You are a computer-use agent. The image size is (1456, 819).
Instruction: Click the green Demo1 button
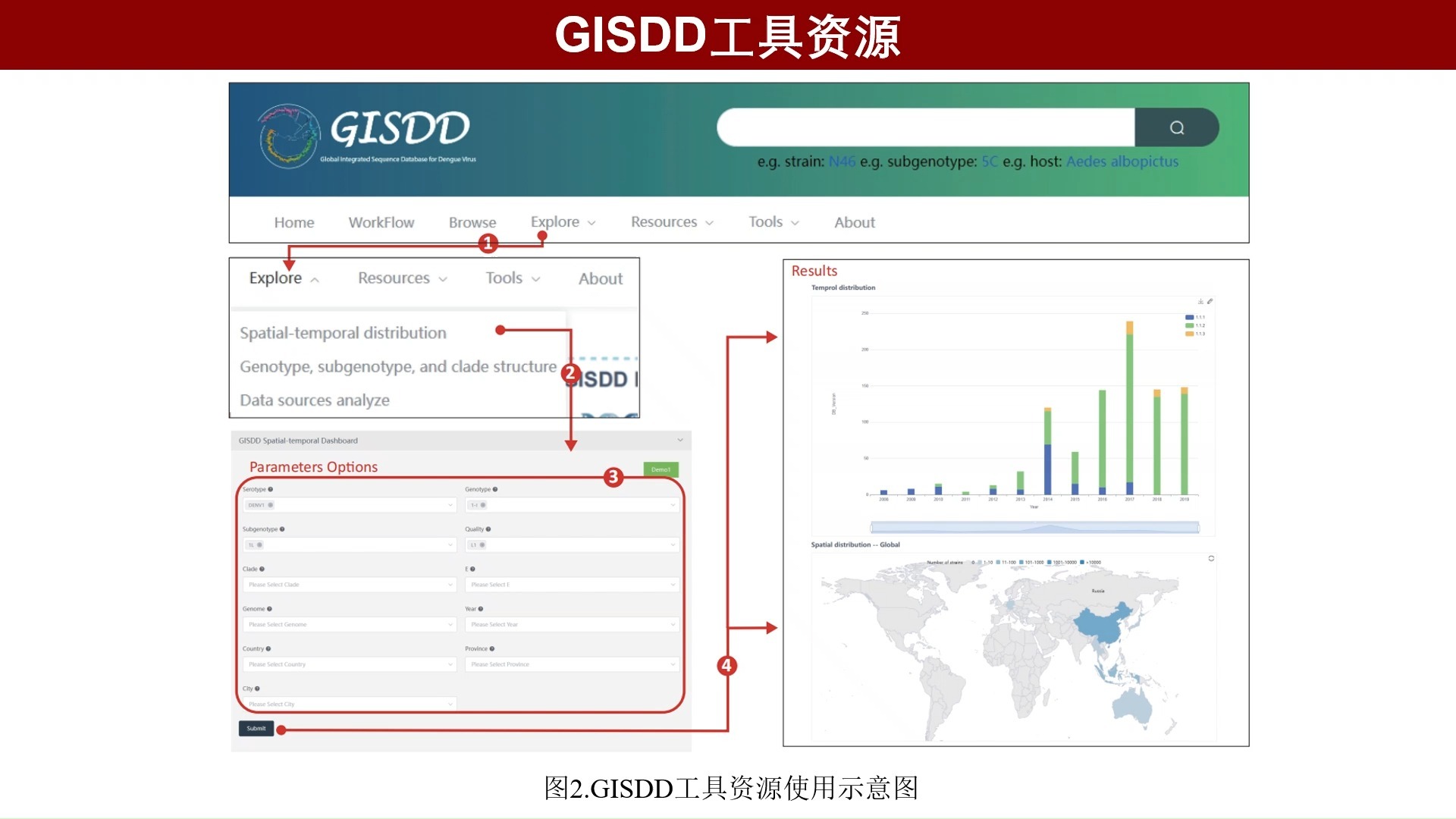coord(661,469)
